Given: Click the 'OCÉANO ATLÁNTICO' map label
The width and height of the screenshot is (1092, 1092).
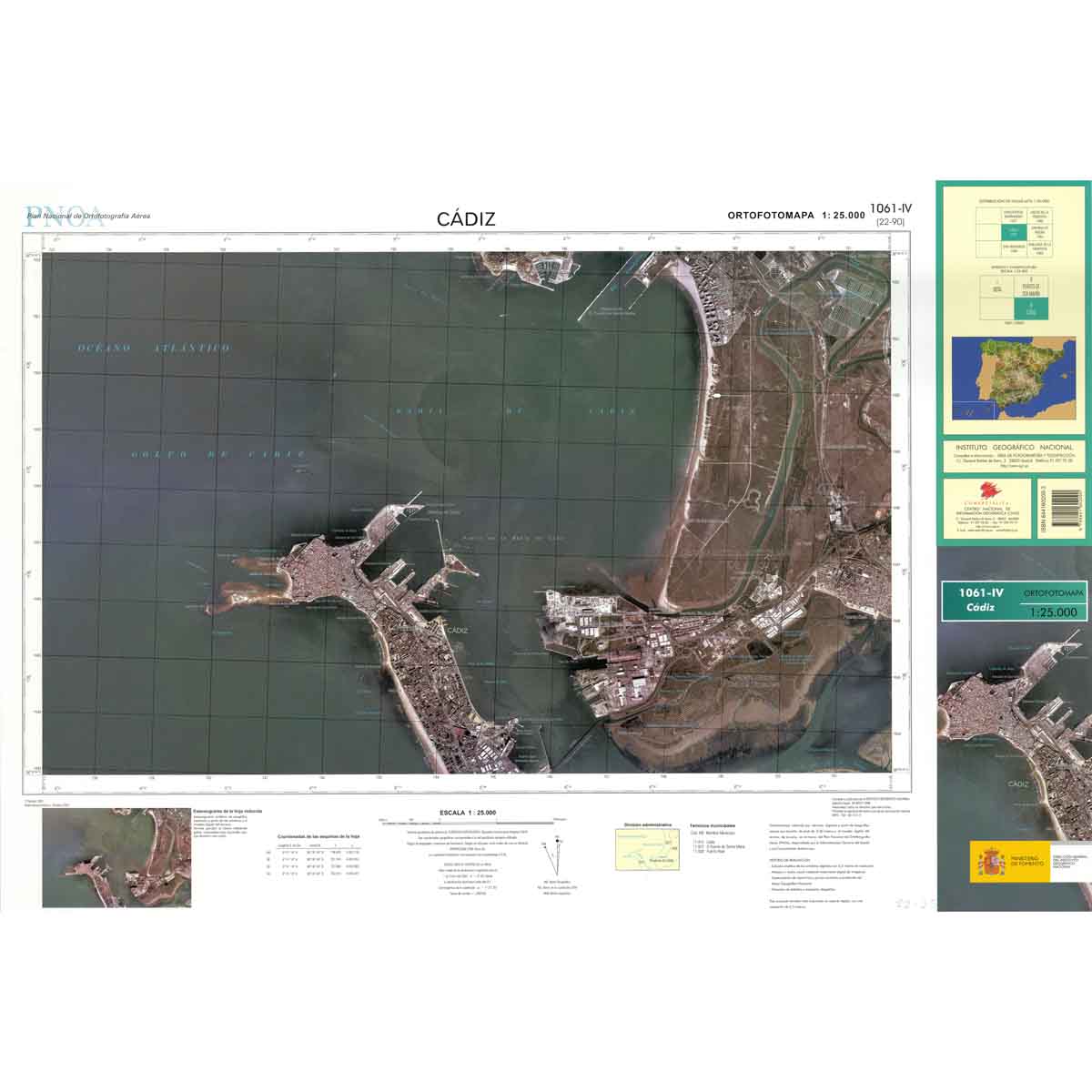Looking at the screenshot, I should click(x=153, y=348).
